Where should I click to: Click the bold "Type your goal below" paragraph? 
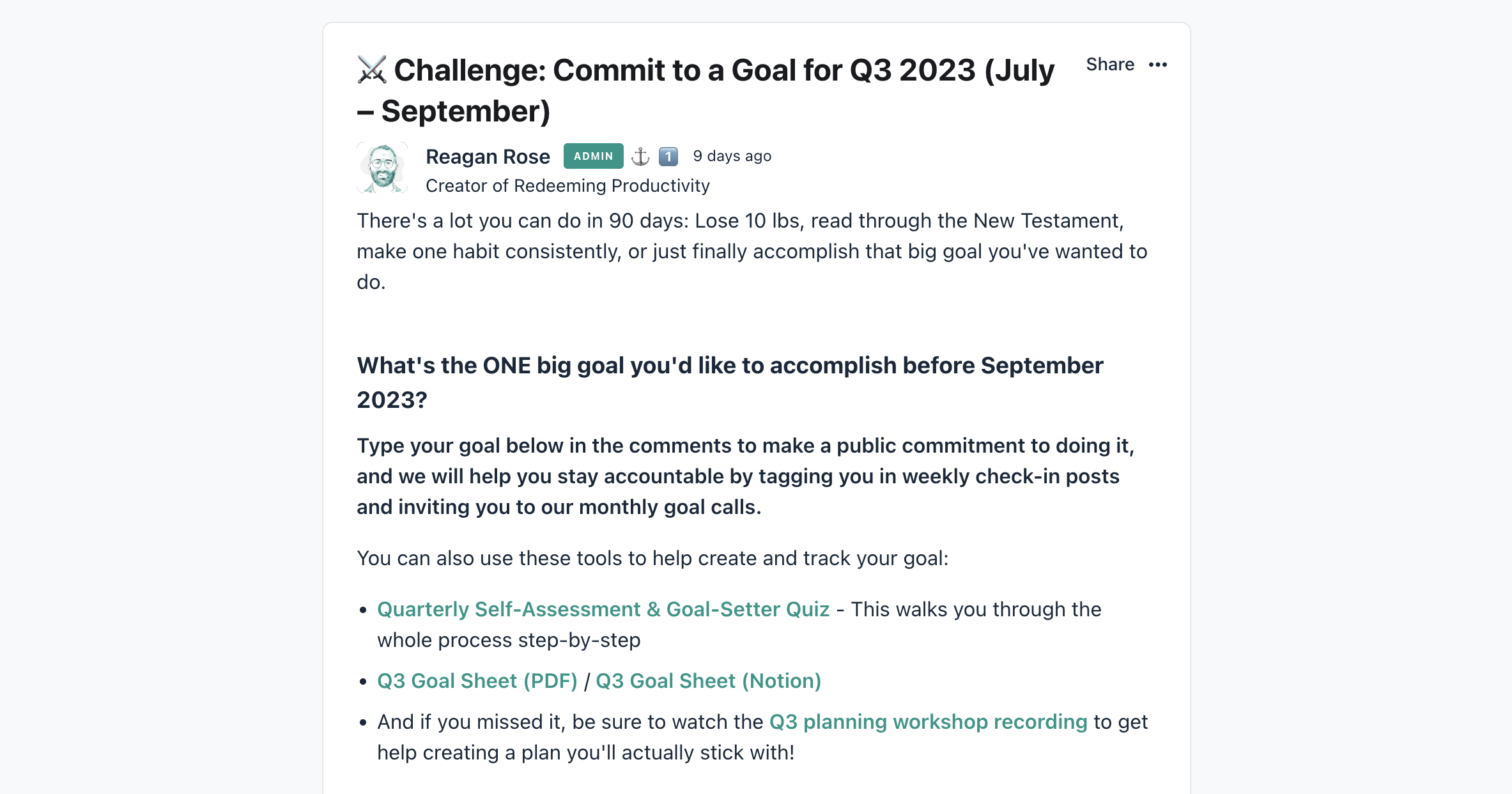746,476
